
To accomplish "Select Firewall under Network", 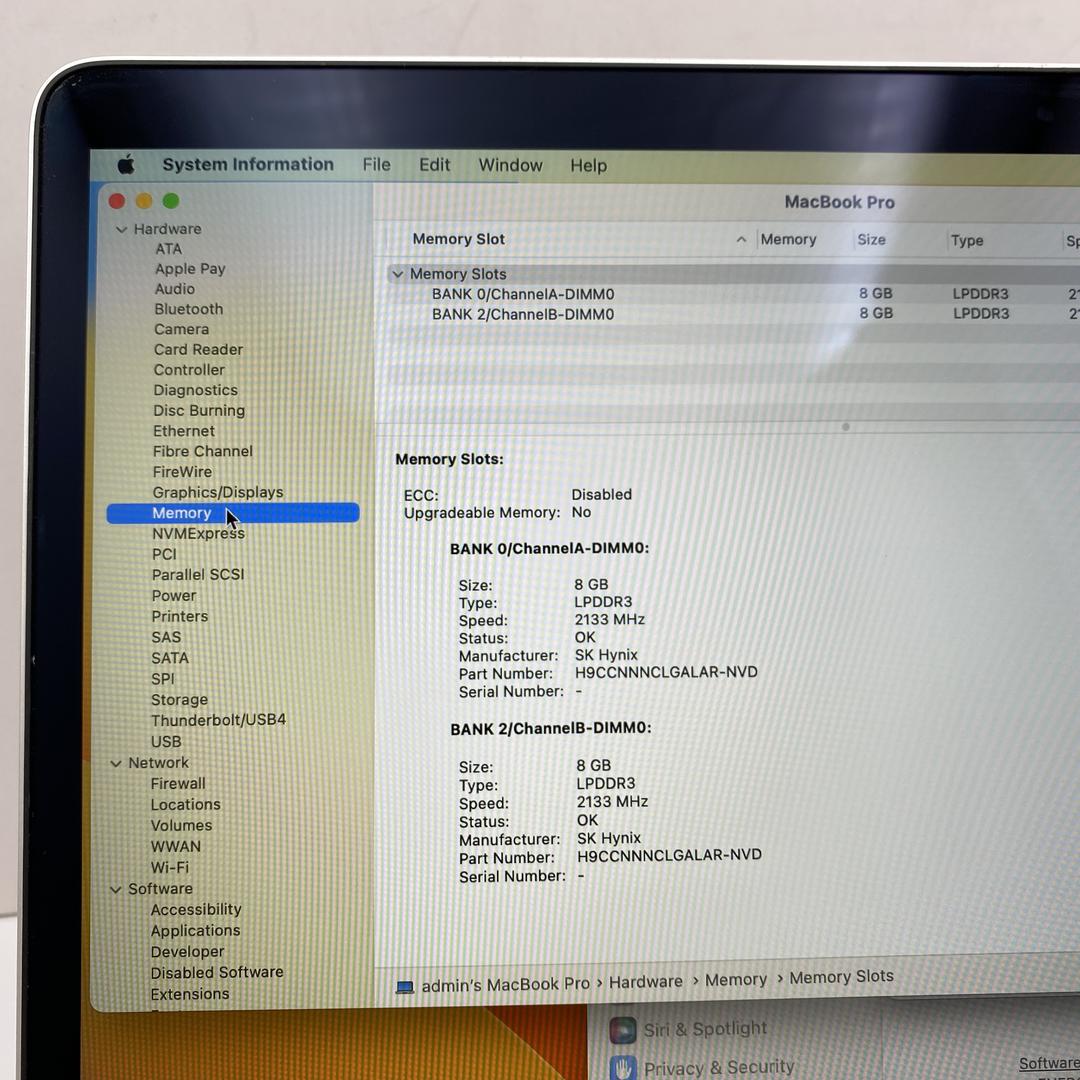I will click(x=178, y=784).
